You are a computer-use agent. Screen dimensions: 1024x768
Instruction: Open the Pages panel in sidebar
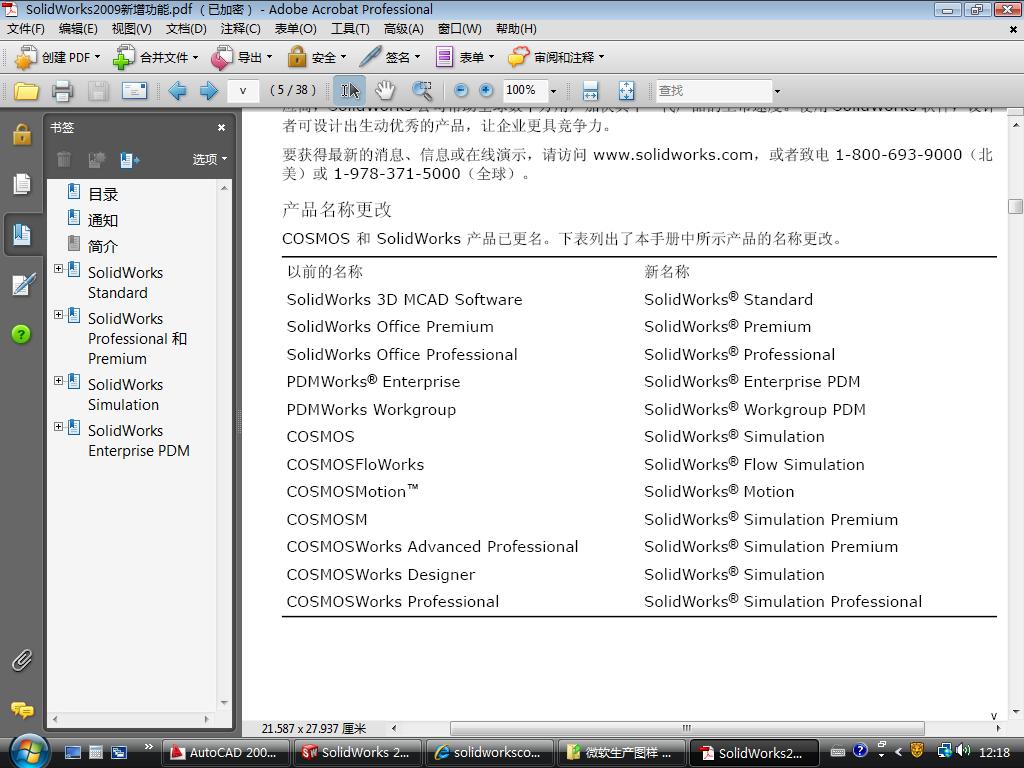click(x=22, y=184)
